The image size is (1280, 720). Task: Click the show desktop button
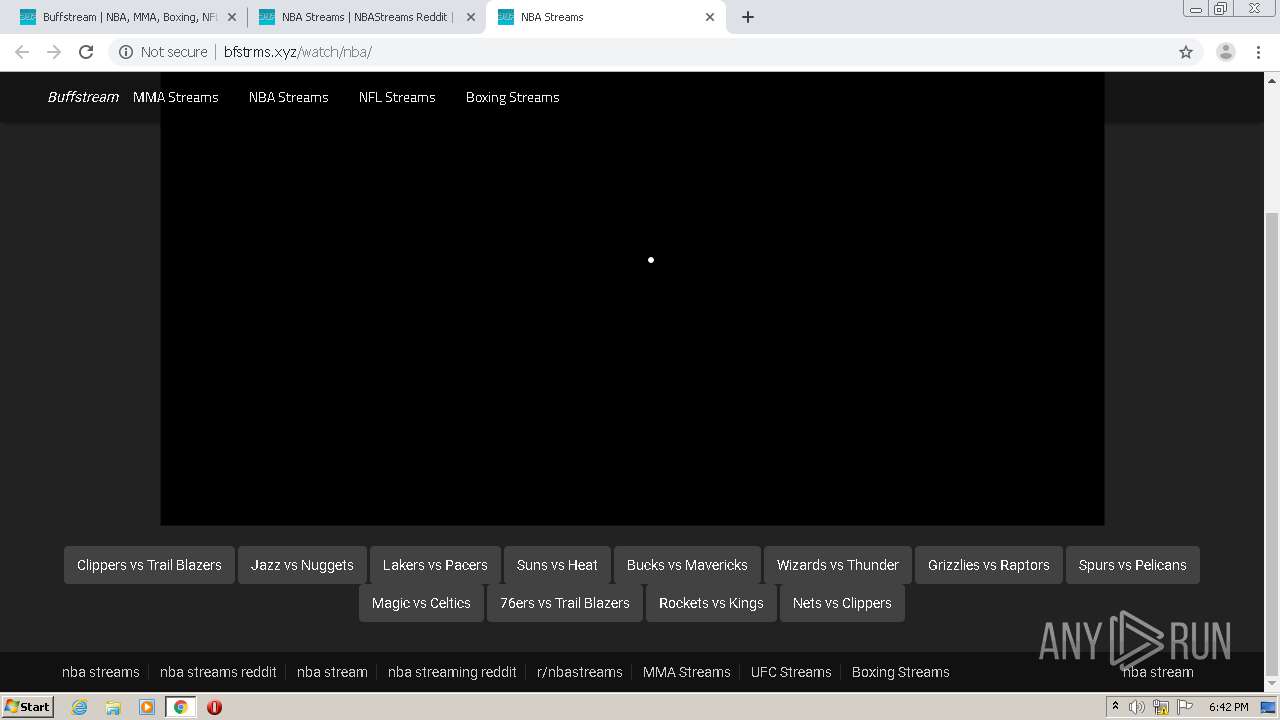tap(1270, 707)
